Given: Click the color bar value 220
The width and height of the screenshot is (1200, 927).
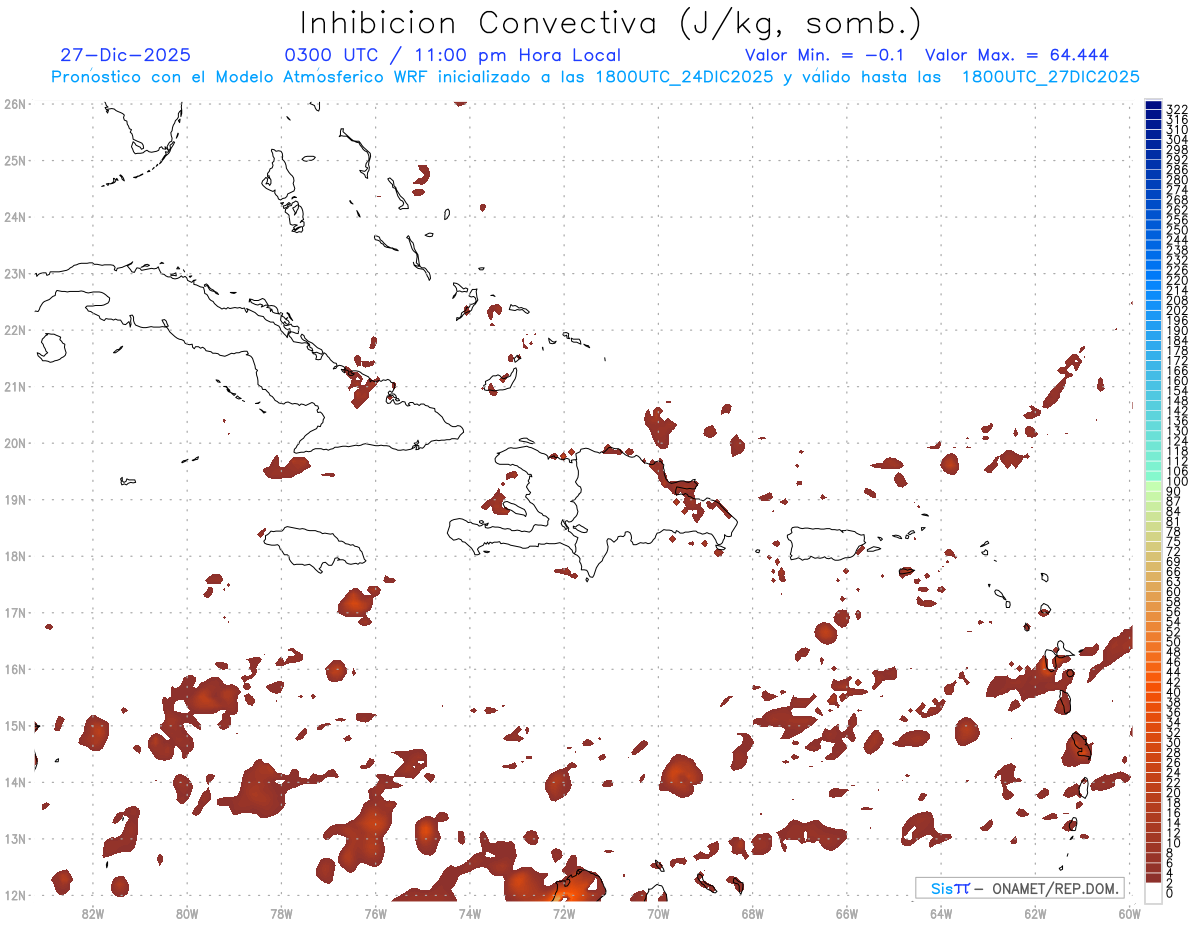Looking at the screenshot, I should pos(1177,280).
